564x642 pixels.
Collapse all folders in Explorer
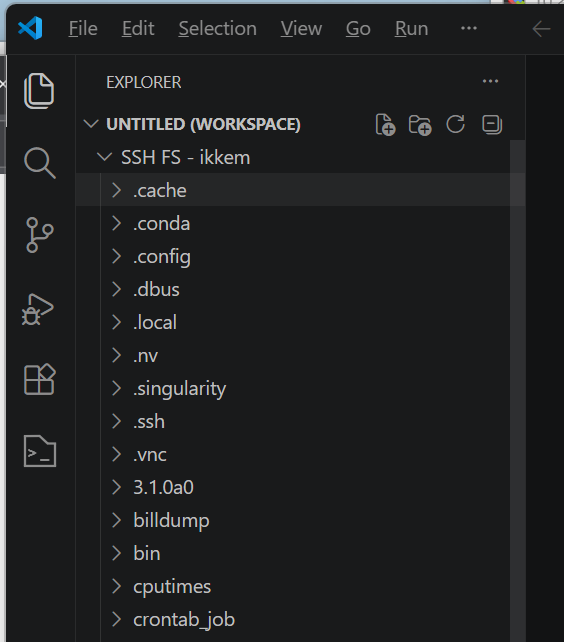[492, 124]
